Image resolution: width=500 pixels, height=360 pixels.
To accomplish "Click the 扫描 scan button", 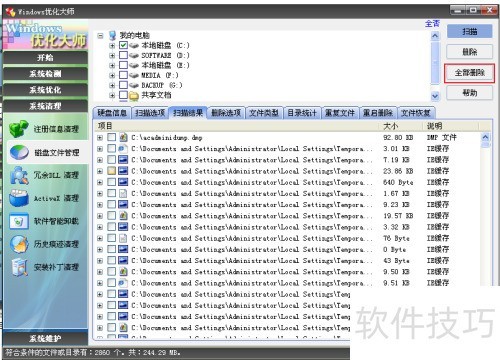I will coord(470,32).
